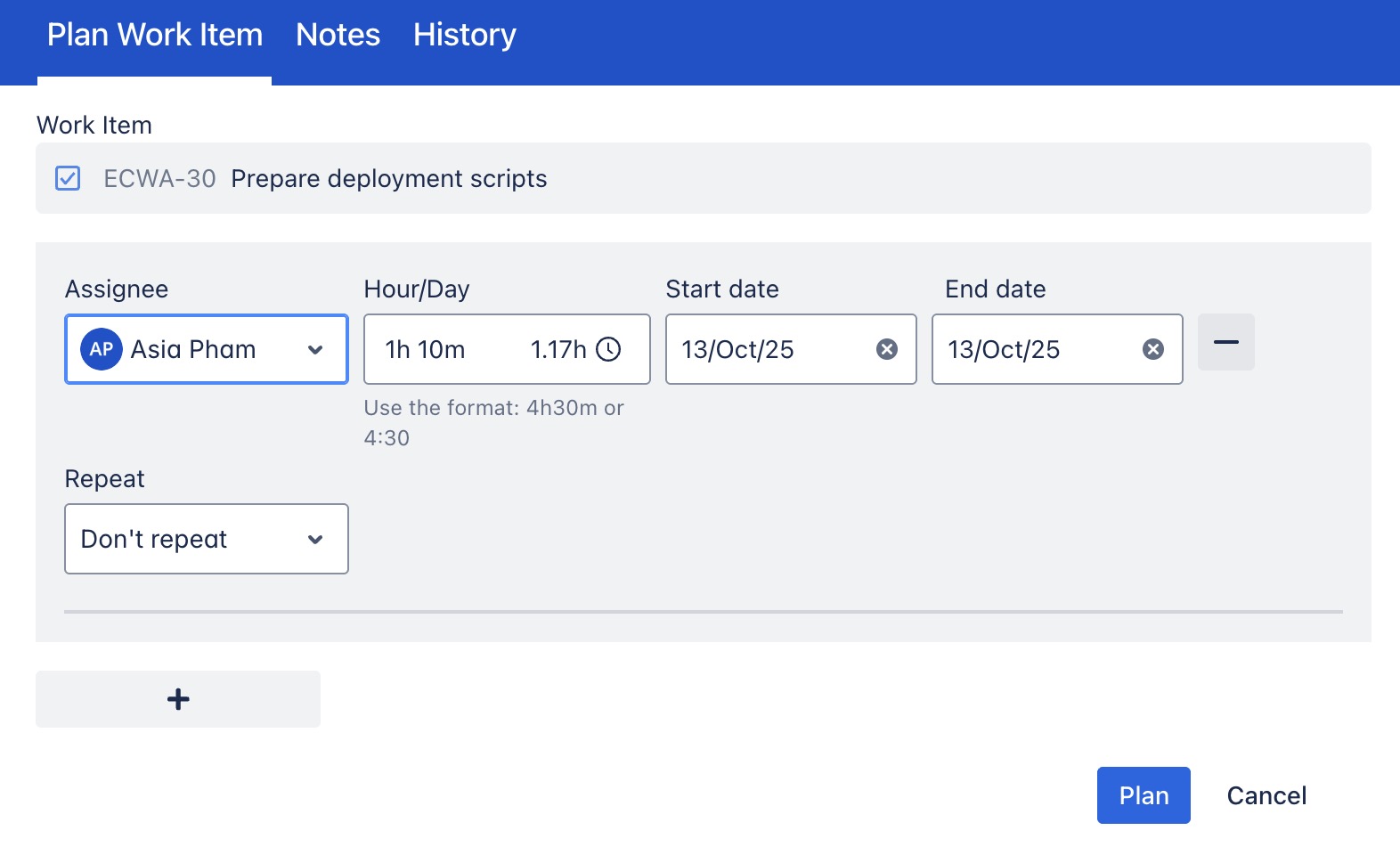Cancel the plan work item dialog

coord(1266,795)
